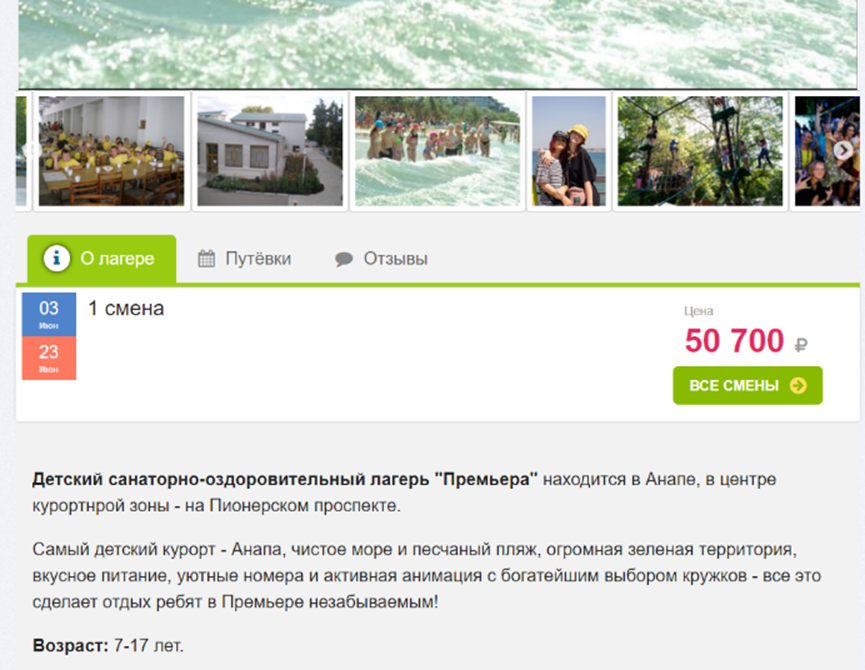865x670 pixels.
Task: Open the 1 смена shift title
Action: pos(126,308)
